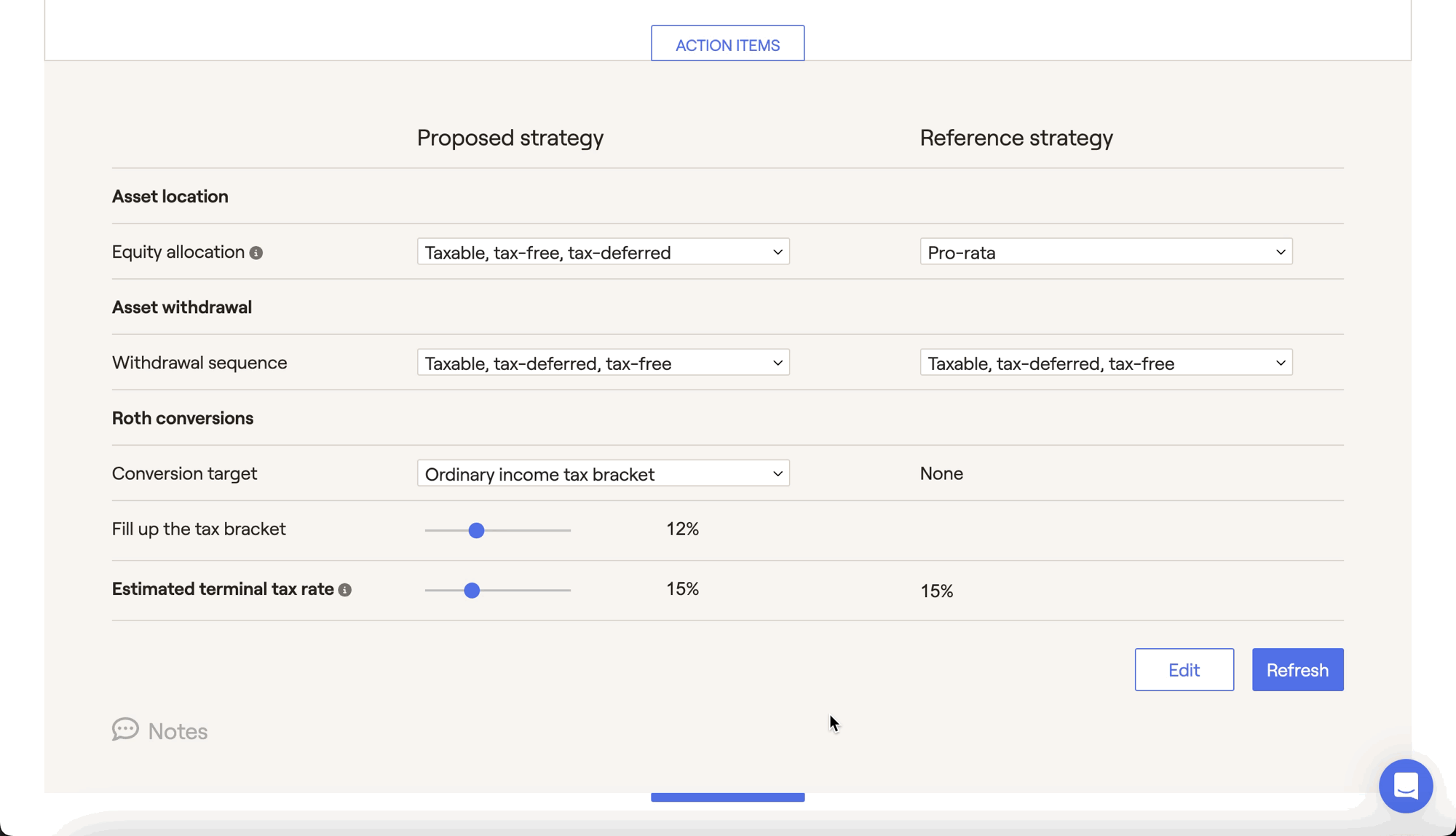This screenshot has width=1456, height=836.
Task: Click the Reference strategy None conversion value
Action: tap(941, 473)
